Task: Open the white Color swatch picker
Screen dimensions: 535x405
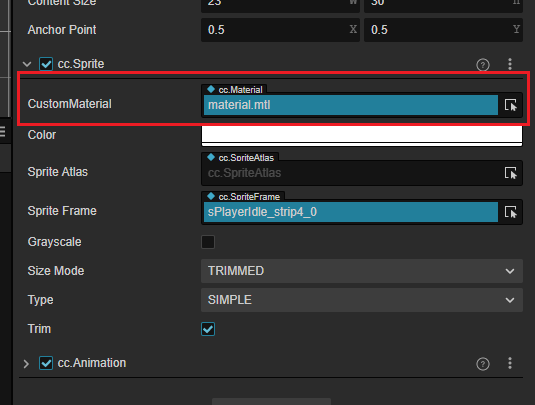Action: click(x=362, y=136)
